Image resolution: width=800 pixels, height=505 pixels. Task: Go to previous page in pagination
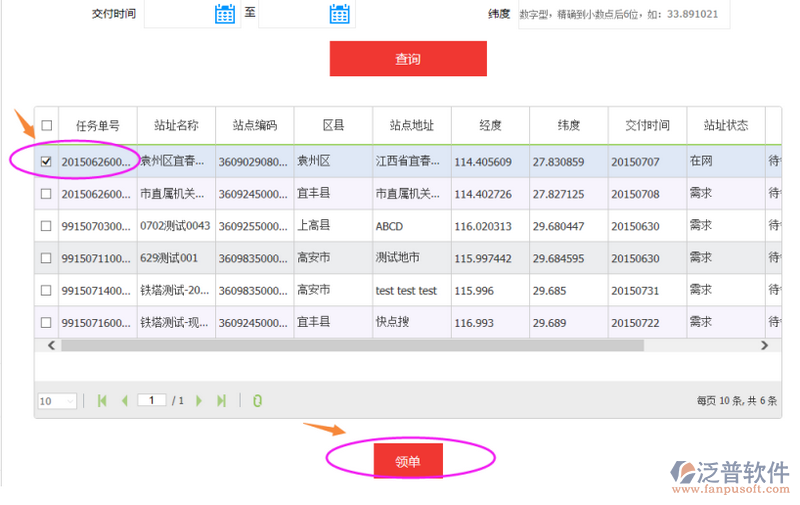click(x=124, y=401)
